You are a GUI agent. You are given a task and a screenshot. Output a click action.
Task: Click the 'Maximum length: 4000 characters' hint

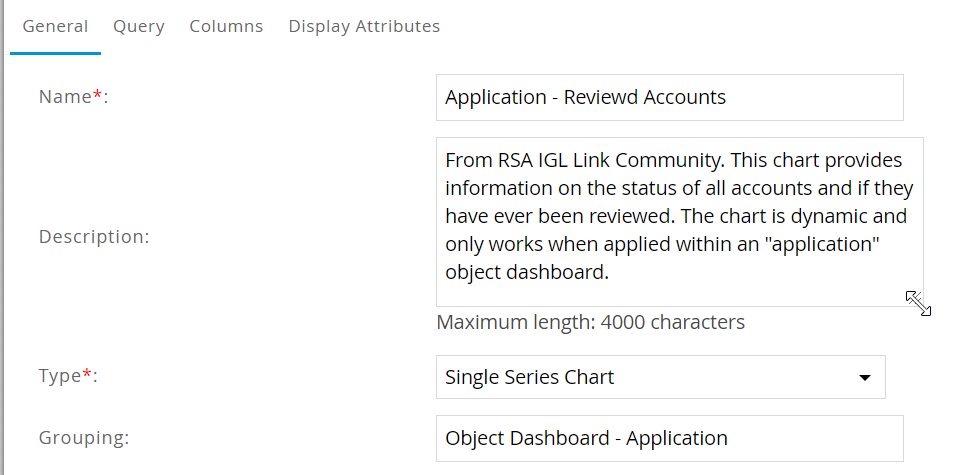pyautogui.click(x=590, y=323)
